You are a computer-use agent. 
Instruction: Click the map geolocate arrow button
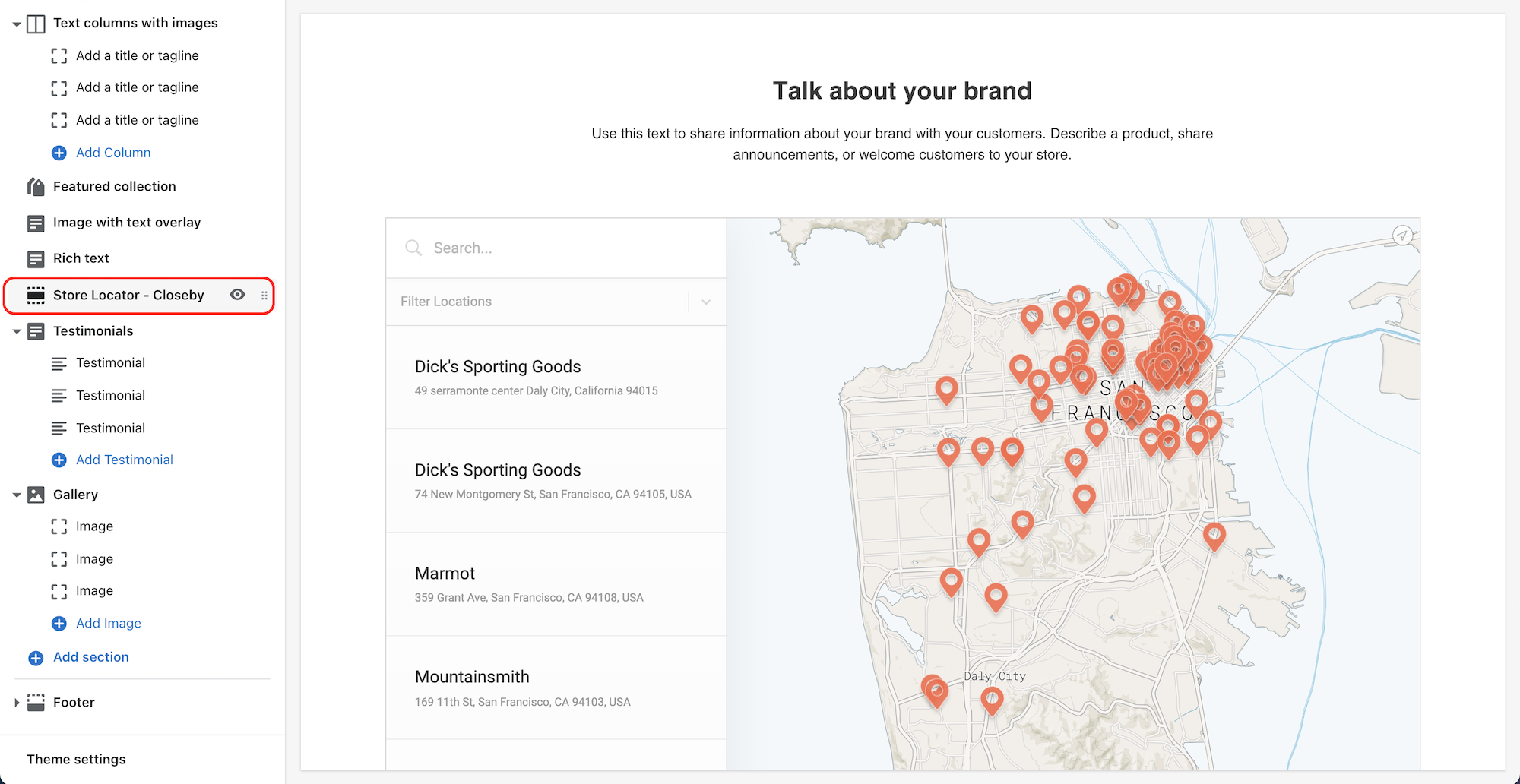[1402, 235]
